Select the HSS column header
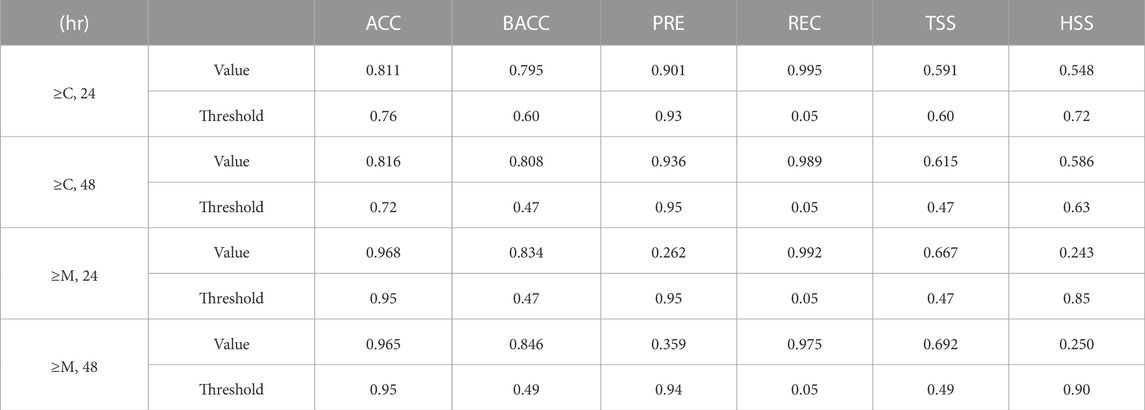This screenshot has height=410, width=1145. pyautogui.click(x=1077, y=24)
